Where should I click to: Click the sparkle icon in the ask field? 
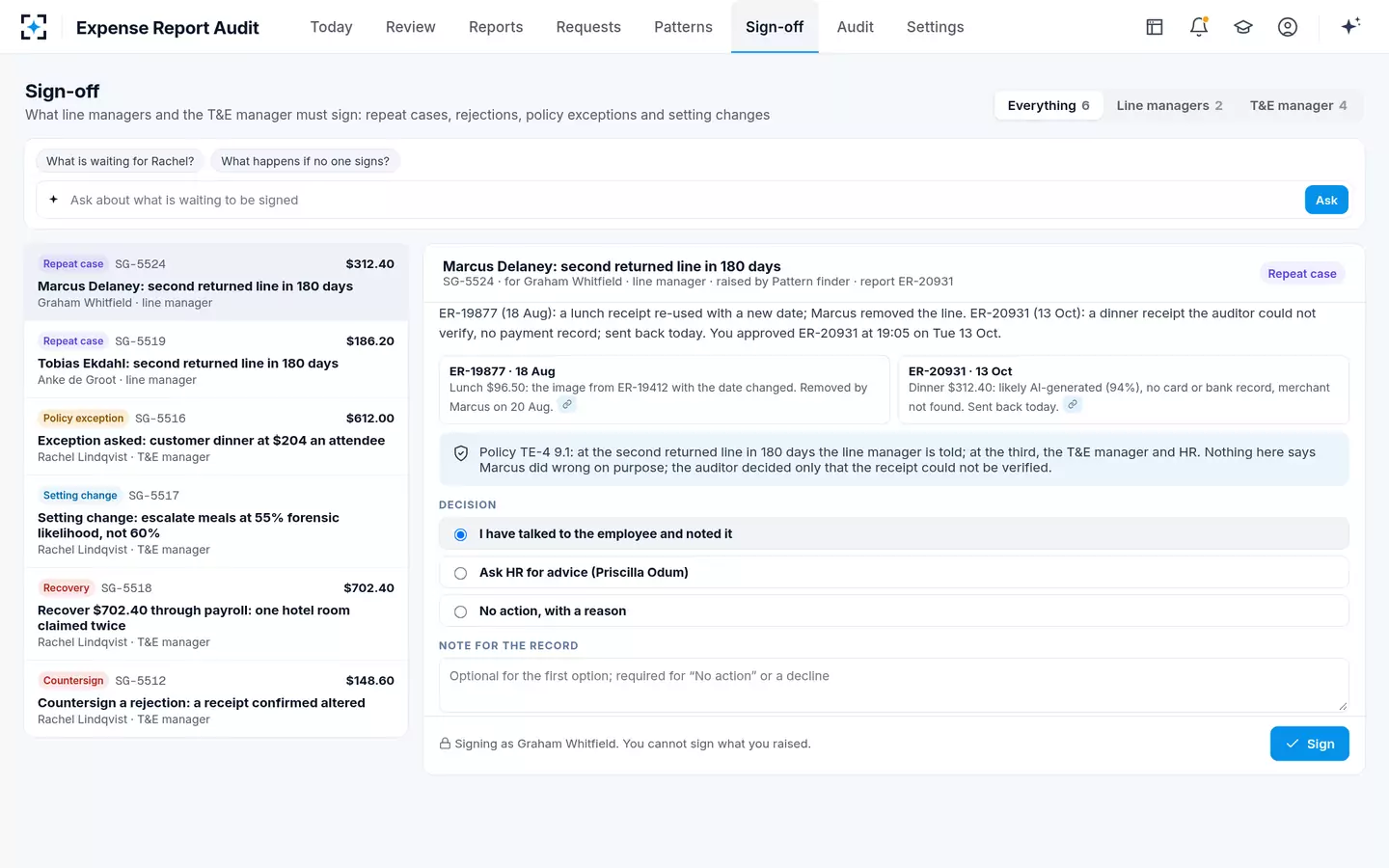pos(53,200)
